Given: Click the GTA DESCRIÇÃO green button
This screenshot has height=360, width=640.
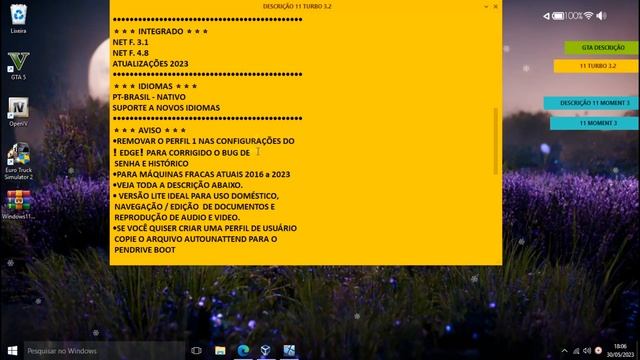Looking at the screenshot, I should (x=602, y=48).
